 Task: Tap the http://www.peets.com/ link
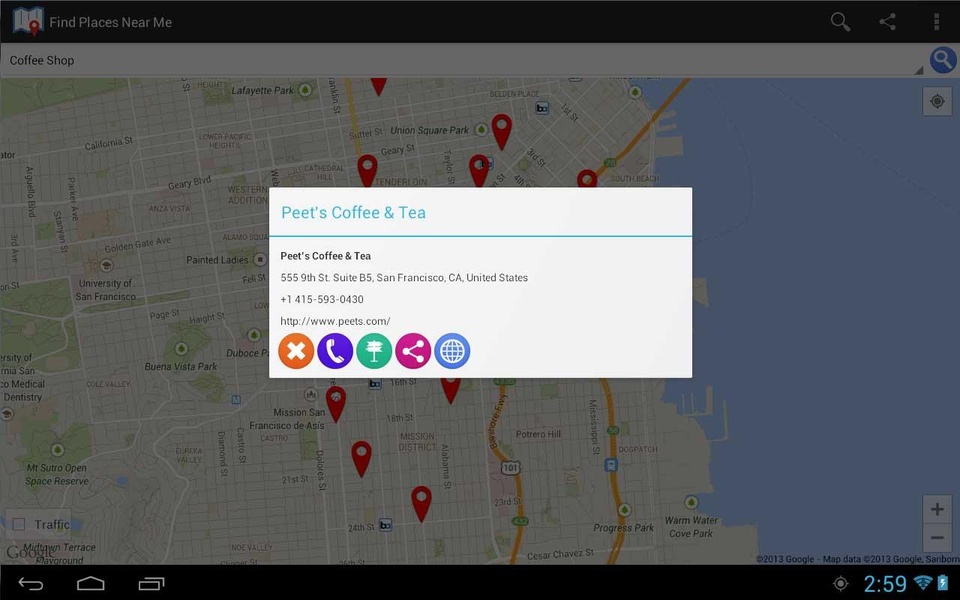pos(335,321)
